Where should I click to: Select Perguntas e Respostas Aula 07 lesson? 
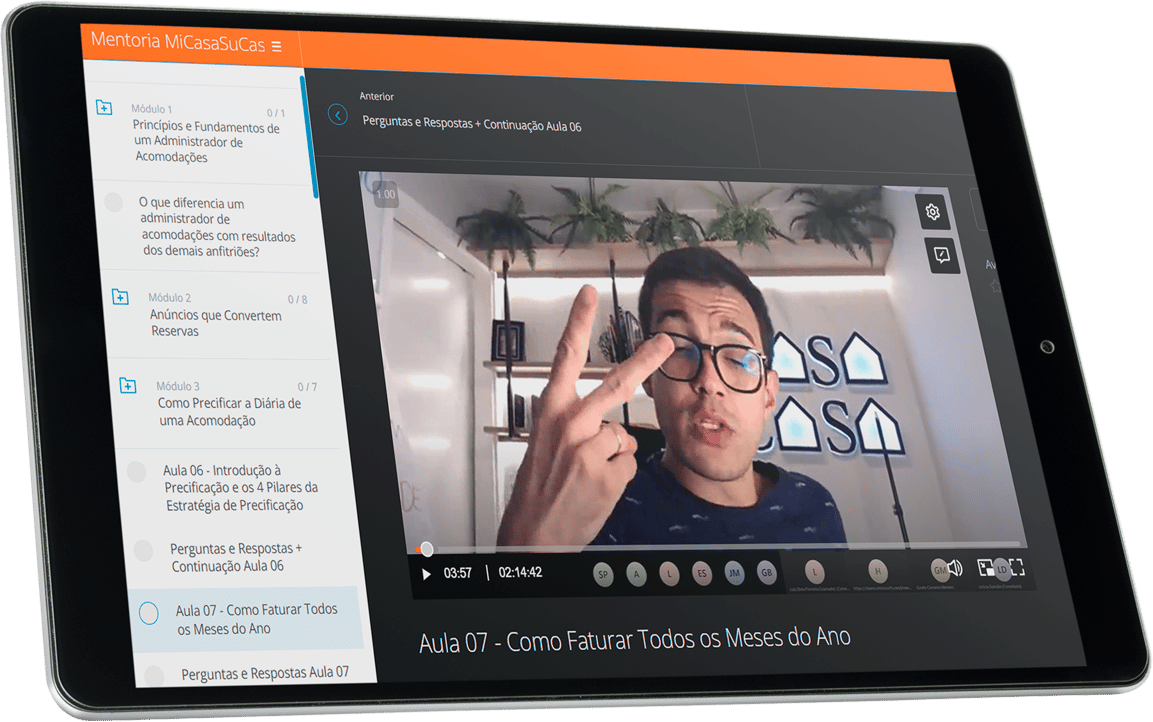(x=265, y=673)
